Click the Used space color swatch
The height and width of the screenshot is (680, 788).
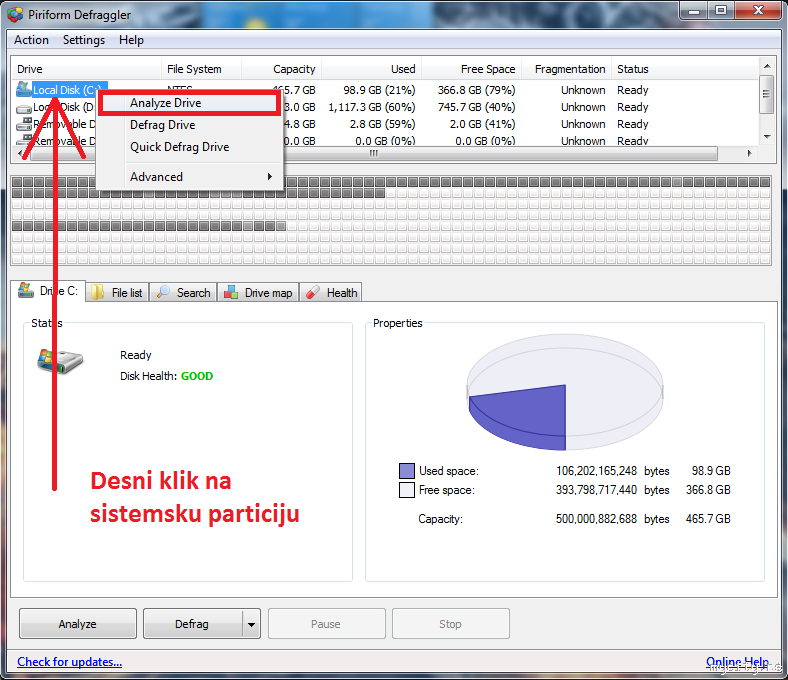point(407,471)
